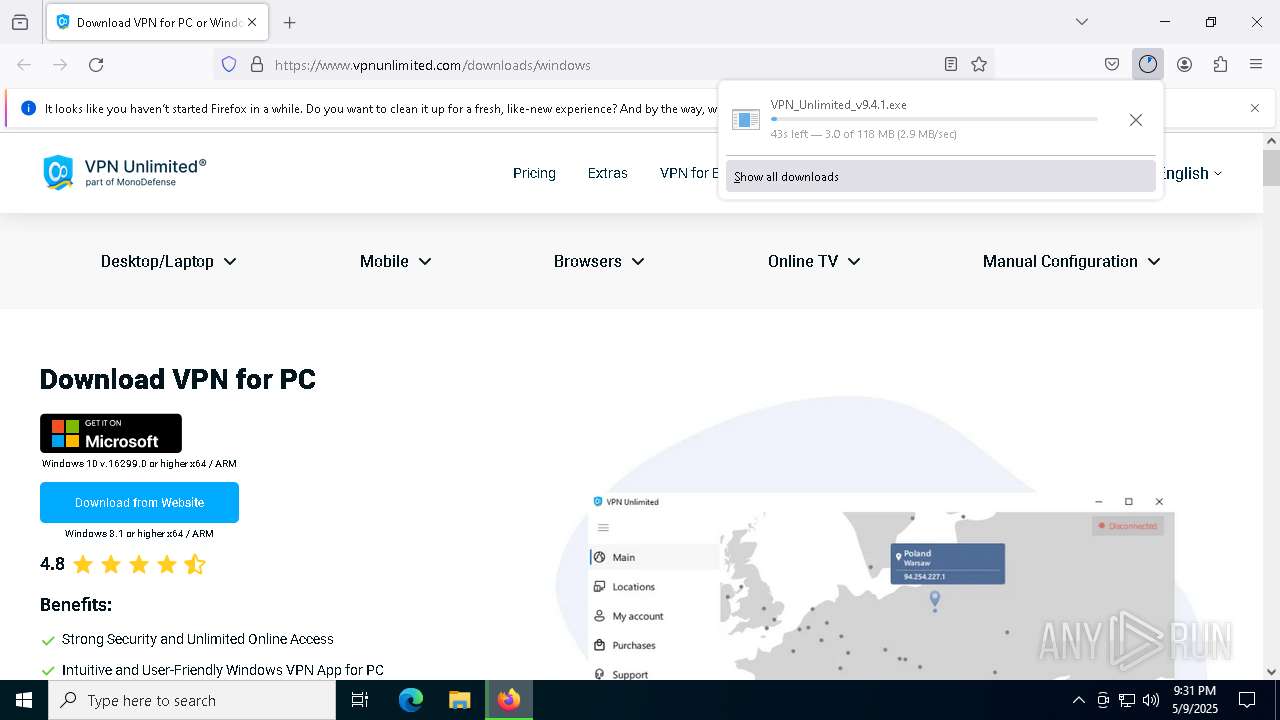Viewport: 1280px width, 720px height.
Task: Save page to Pocket icon
Action: 1112,65
